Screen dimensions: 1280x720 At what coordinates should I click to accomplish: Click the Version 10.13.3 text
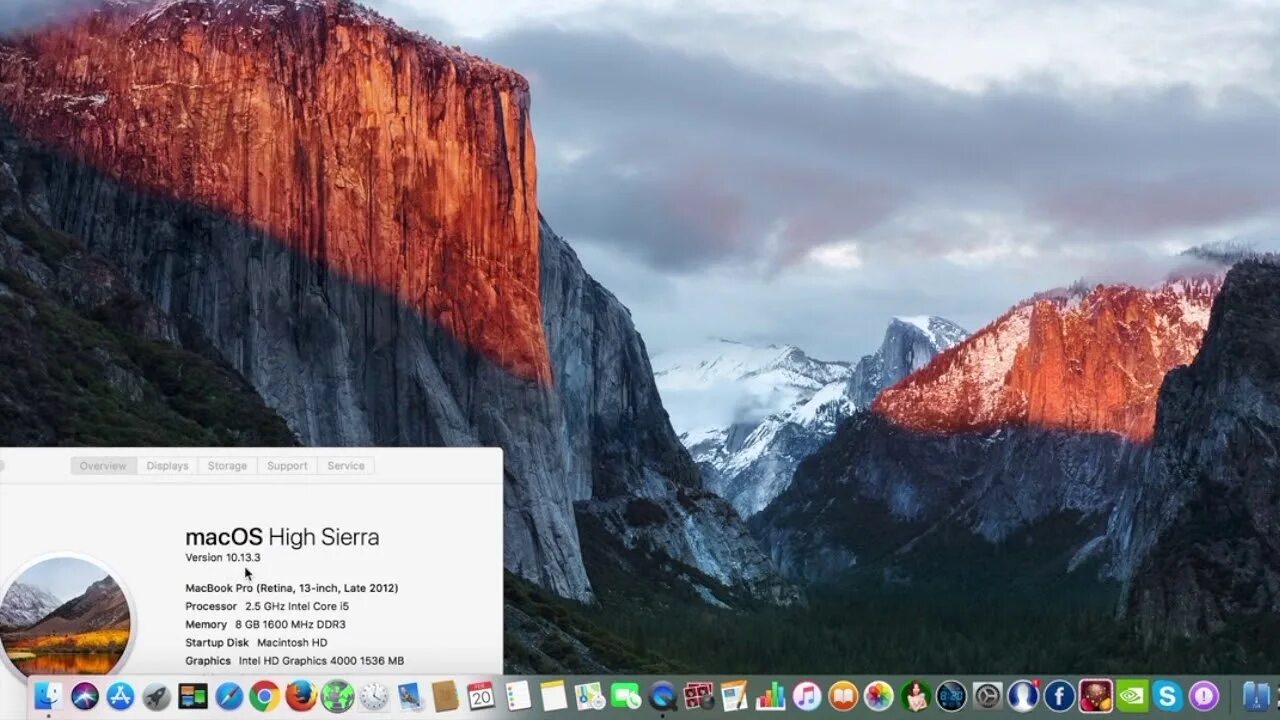pos(223,558)
